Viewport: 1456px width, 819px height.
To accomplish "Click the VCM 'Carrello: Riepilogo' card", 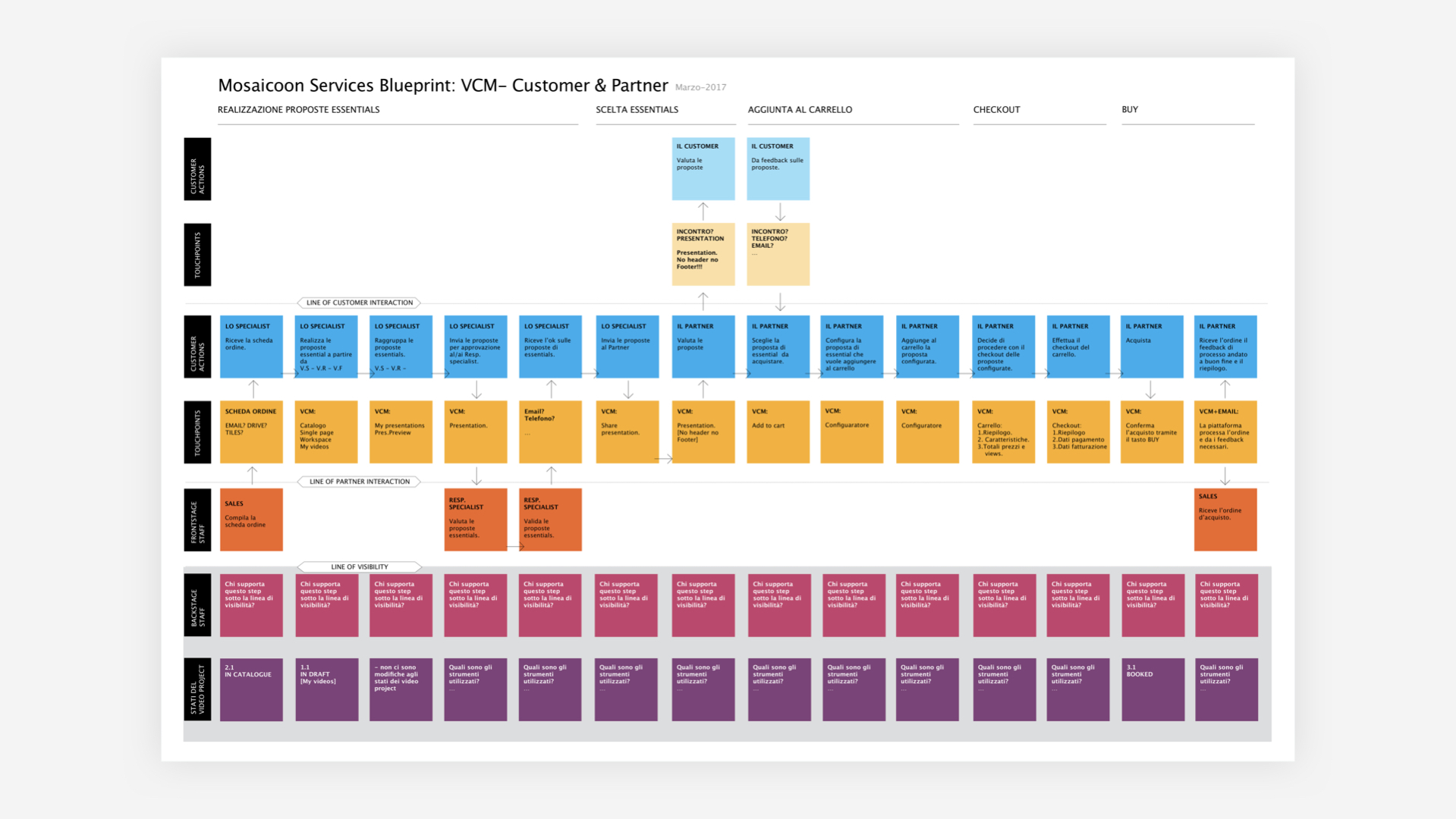I will click(x=1003, y=431).
